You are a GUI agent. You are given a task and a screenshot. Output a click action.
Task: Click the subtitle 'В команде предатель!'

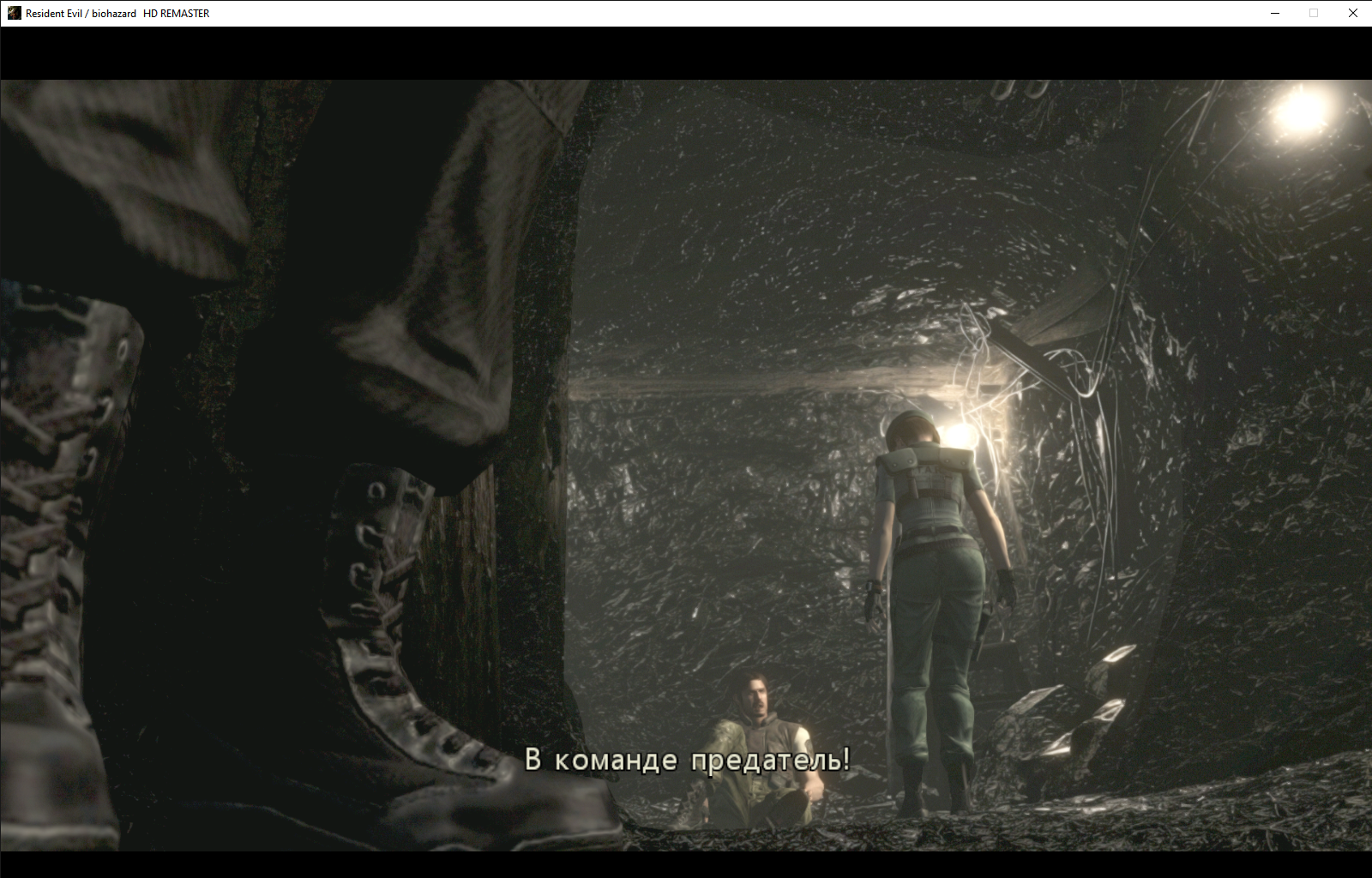[x=687, y=761]
